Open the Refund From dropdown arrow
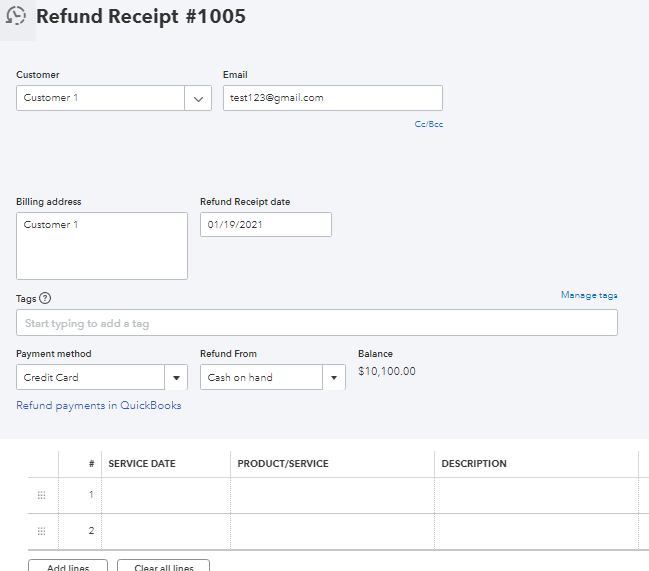 coord(333,377)
